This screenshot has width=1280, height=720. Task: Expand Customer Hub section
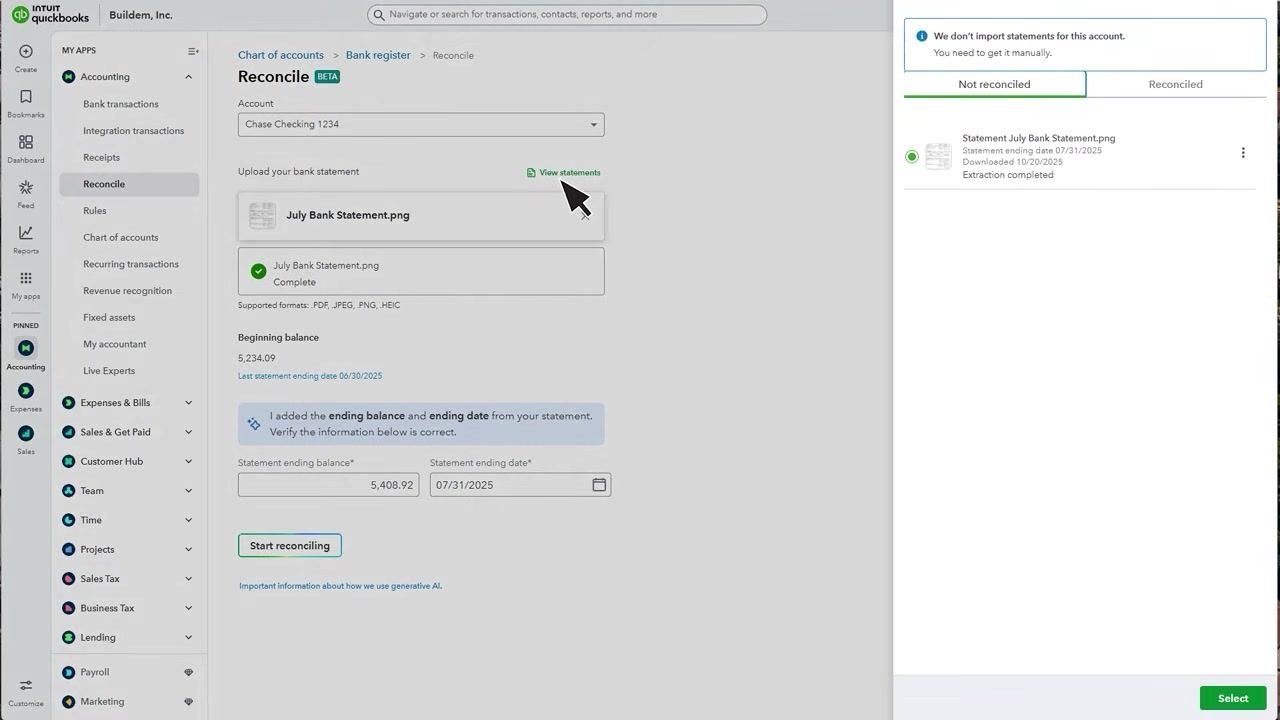point(188,462)
